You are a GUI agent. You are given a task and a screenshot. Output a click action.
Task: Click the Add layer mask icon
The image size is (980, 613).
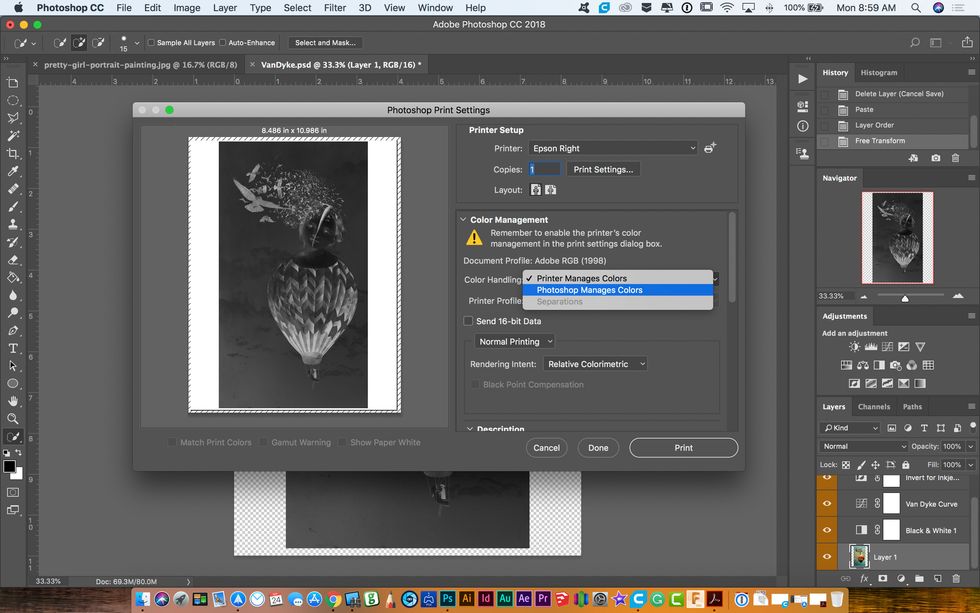point(883,578)
